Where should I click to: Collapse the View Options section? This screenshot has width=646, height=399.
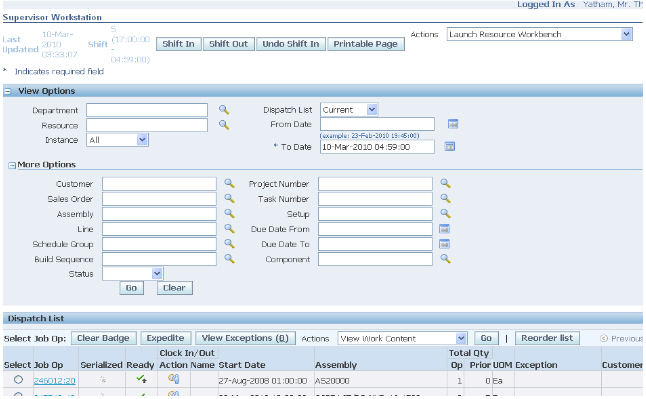point(8,91)
